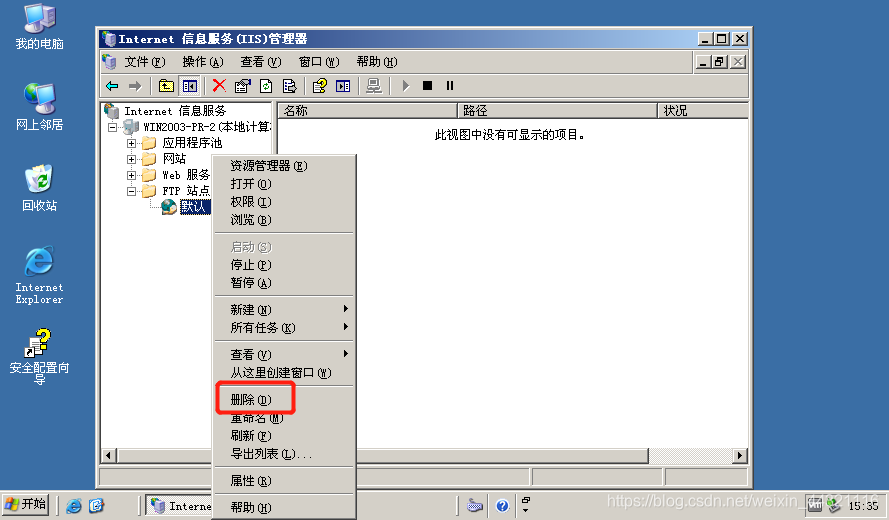Click the Export list toolbar icon
Image resolution: width=889 pixels, height=520 pixels.
tap(290, 86)
